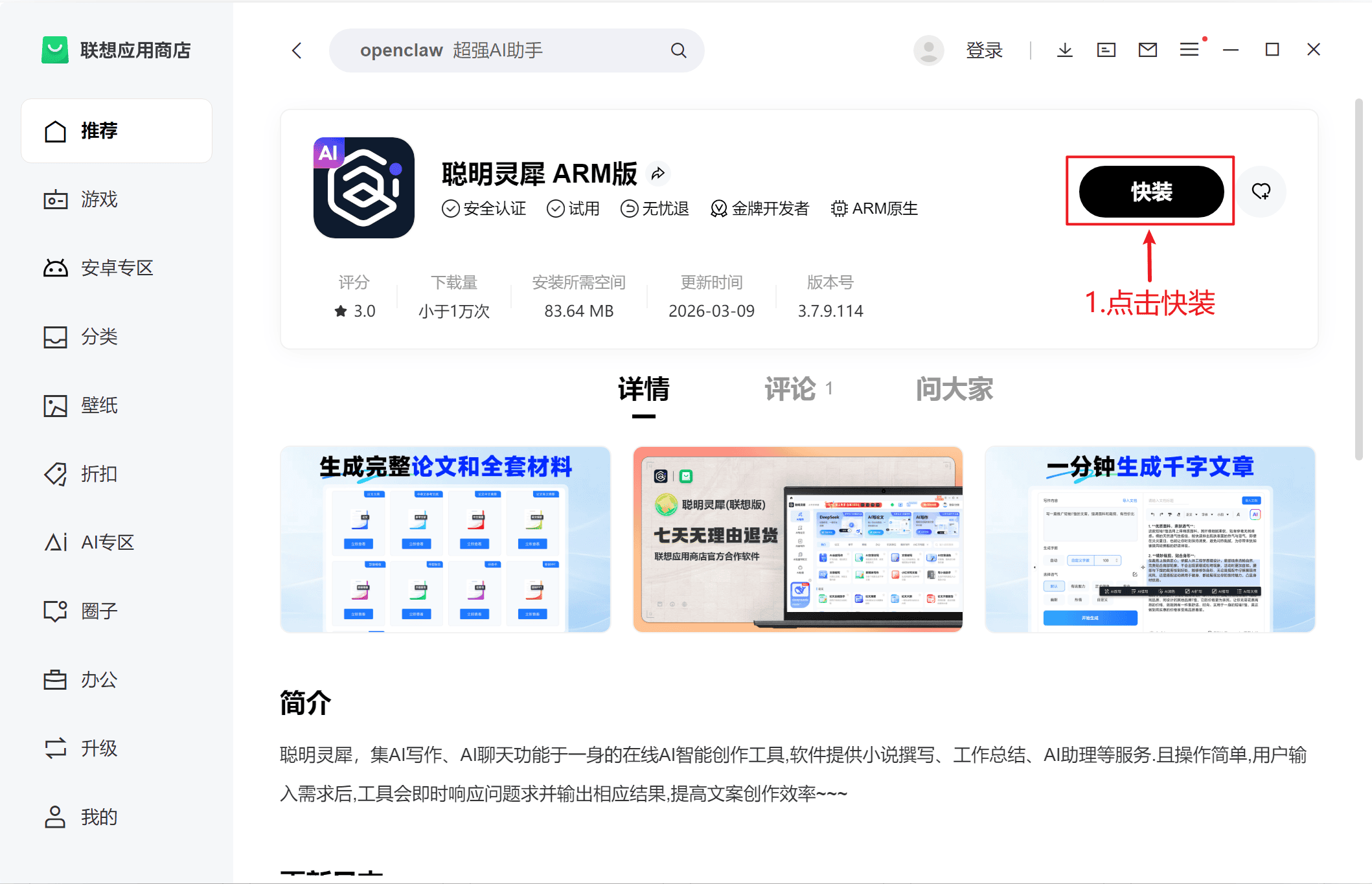The height and width of the screenshot is (884, 1372).
Task: Click the 小于1万次 download count
Action: coord(454,311)
